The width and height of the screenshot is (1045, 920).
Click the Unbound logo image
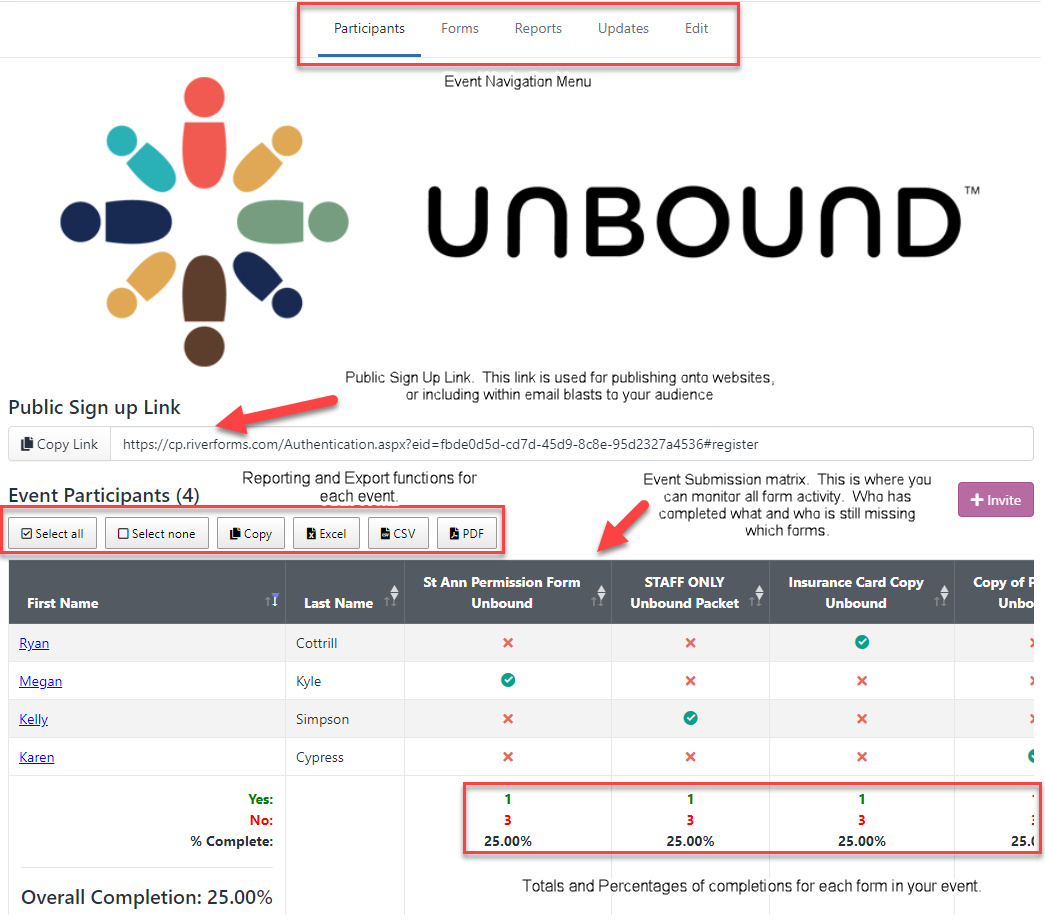520,222
